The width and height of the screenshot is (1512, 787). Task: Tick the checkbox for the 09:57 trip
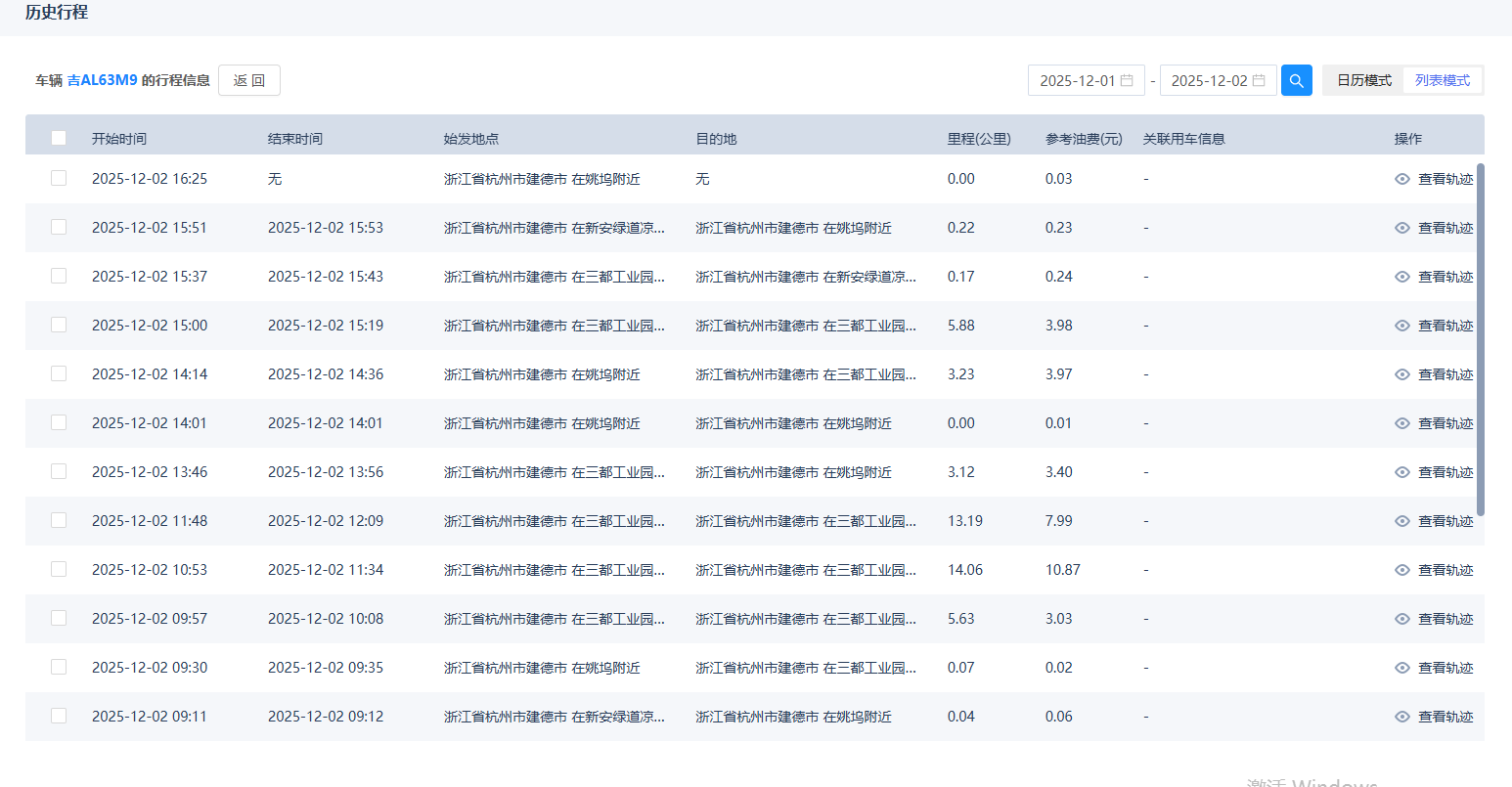point(59,618)
